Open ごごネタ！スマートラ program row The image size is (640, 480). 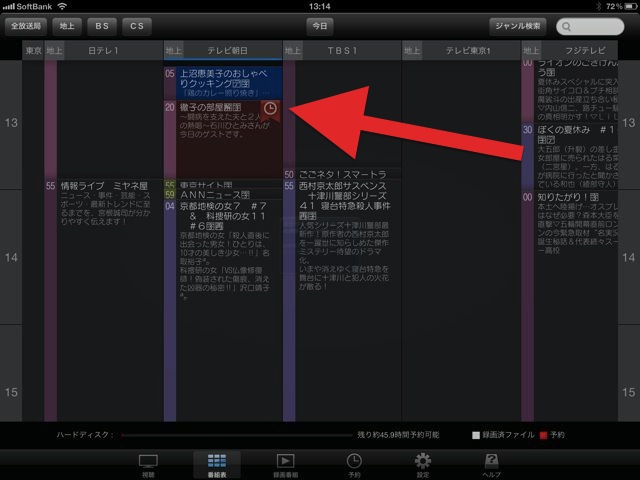pyautogui.click(x=342, y=174)
